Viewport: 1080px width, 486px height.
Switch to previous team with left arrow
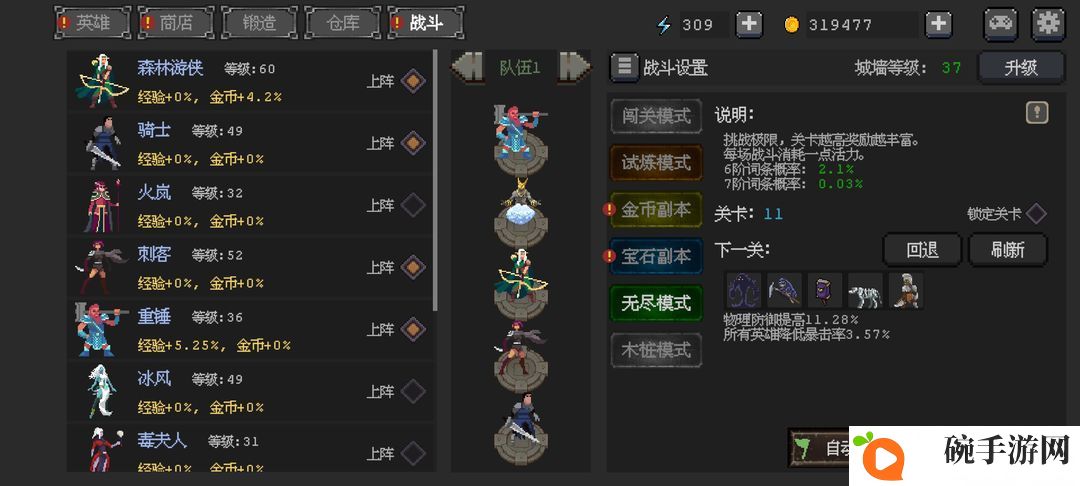467,67
